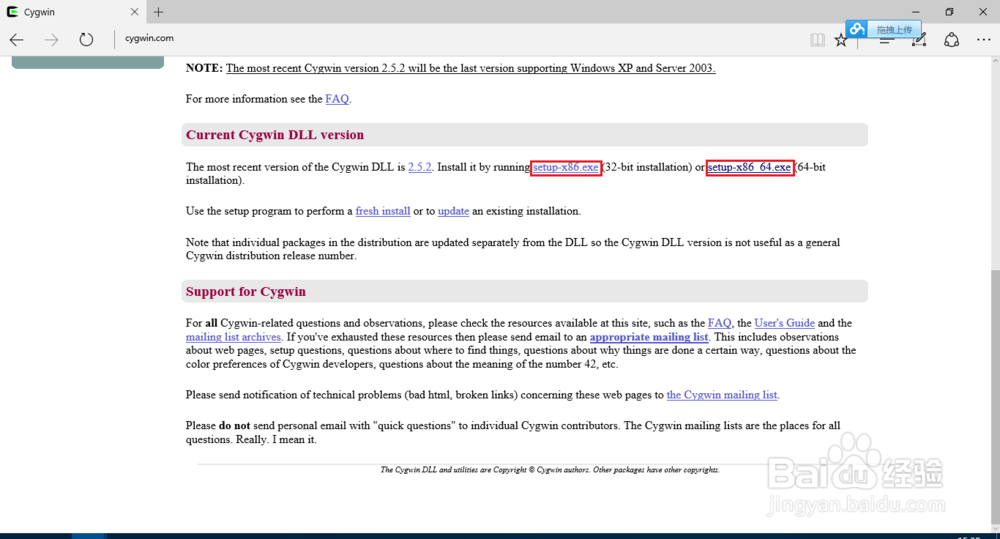This screenshot has height=539, width=1000.
Task: Close the browser window
Action: tap(983, 11)
